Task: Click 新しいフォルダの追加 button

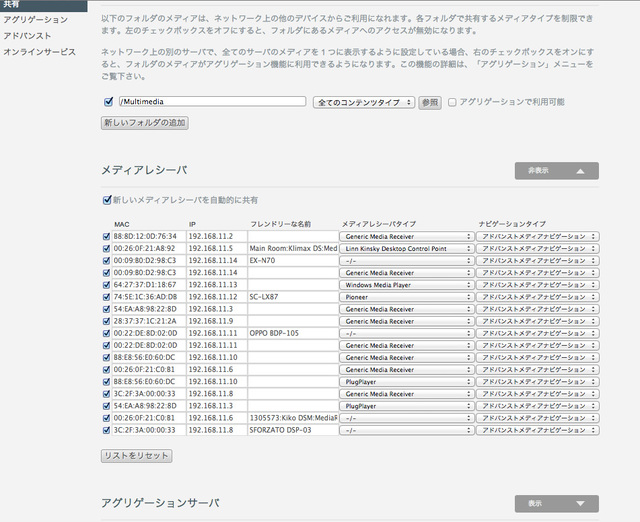Action: tap(145, 122)
